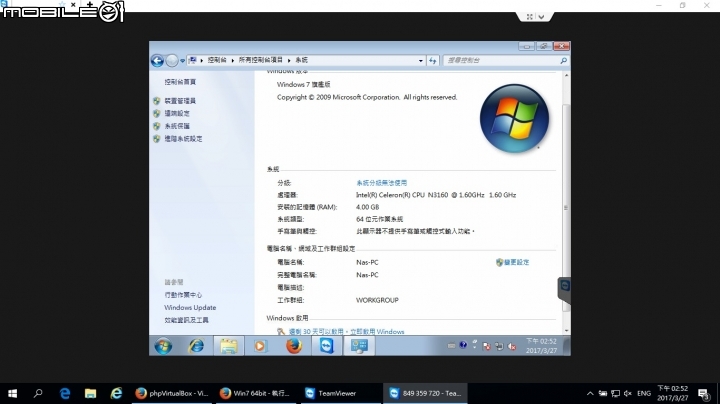
Task: Click the blue help icon in Windows 7 tray
Action: point(463,345)
